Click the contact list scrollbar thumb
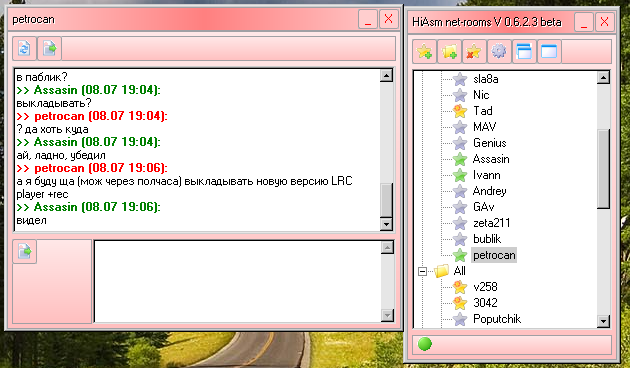This screenshot has width=630, height=368. (603, 169)
